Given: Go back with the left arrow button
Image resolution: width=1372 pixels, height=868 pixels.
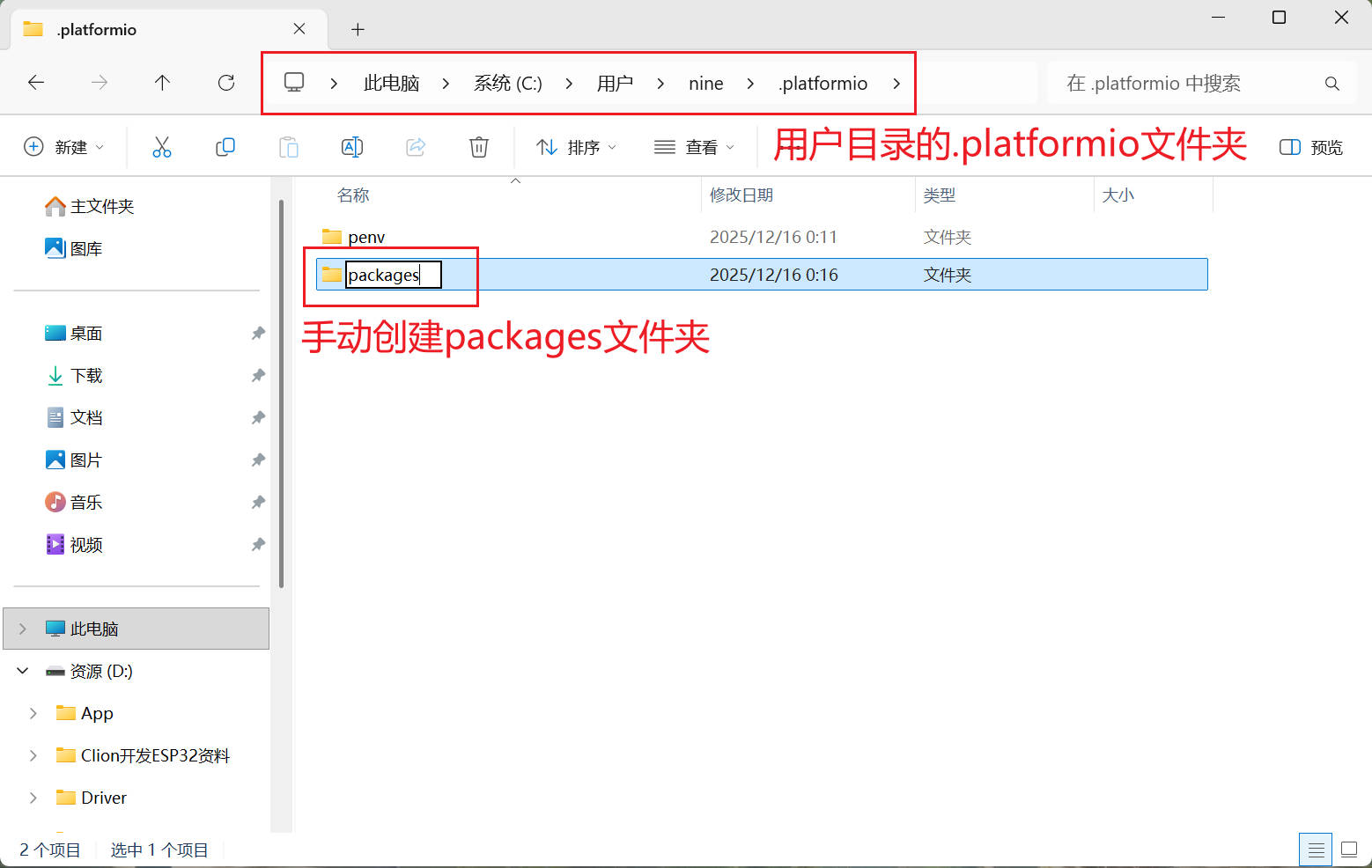Looking at the screenshot, I should point(36,83).
